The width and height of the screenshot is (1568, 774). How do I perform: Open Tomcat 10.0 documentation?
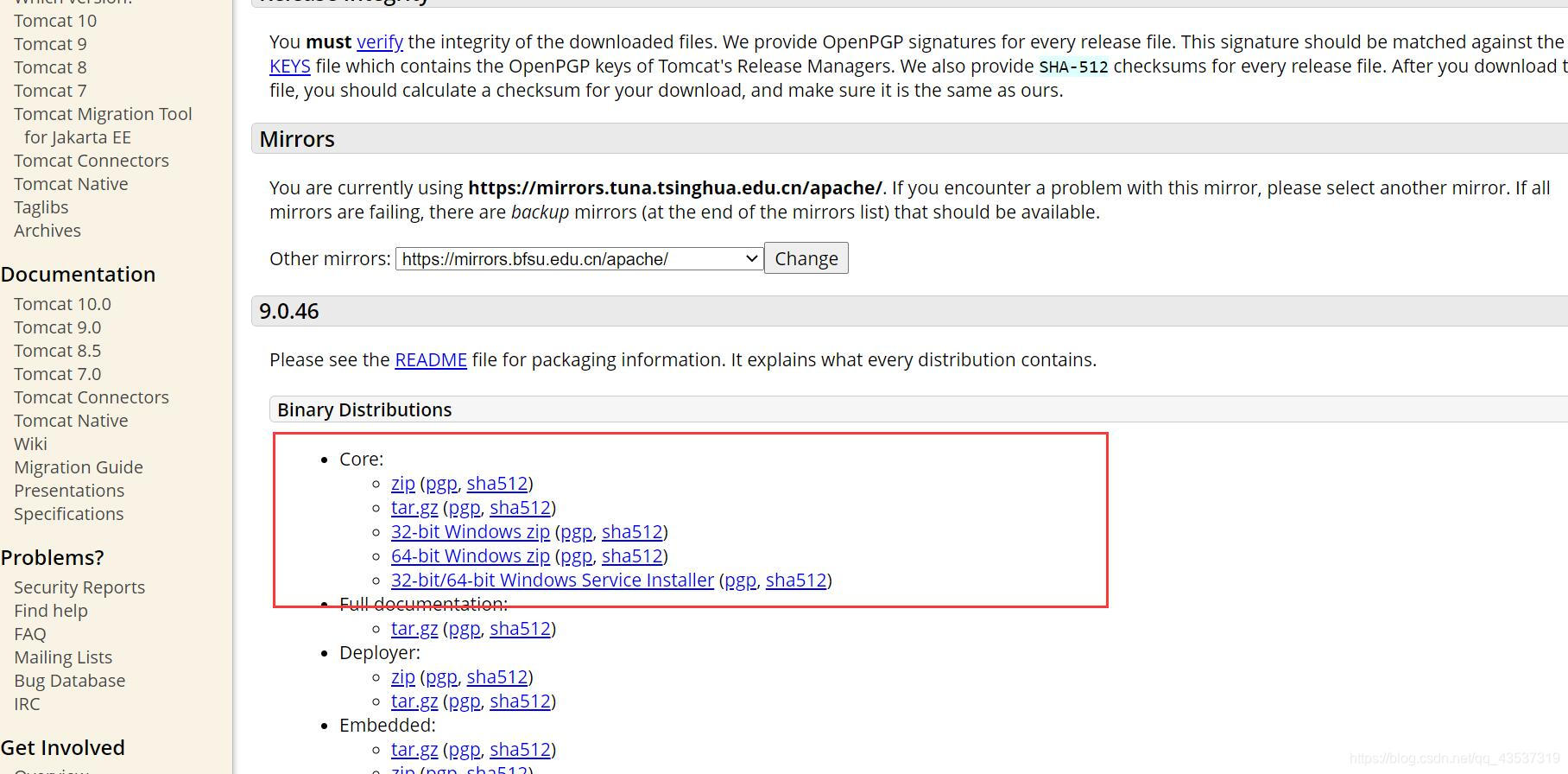[62, 304]
